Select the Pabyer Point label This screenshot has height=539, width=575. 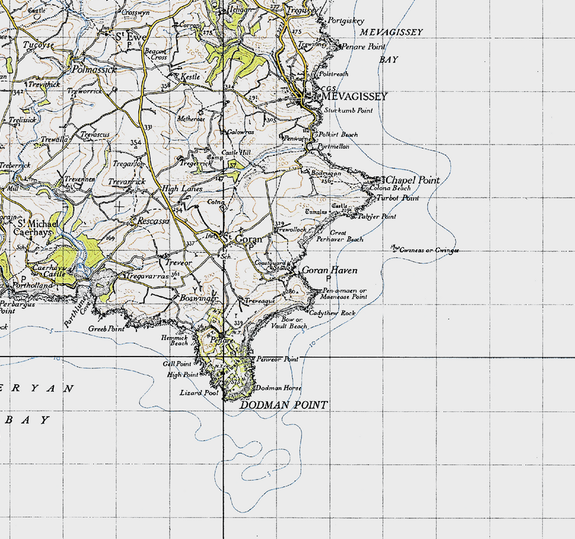tap(377, 216)
